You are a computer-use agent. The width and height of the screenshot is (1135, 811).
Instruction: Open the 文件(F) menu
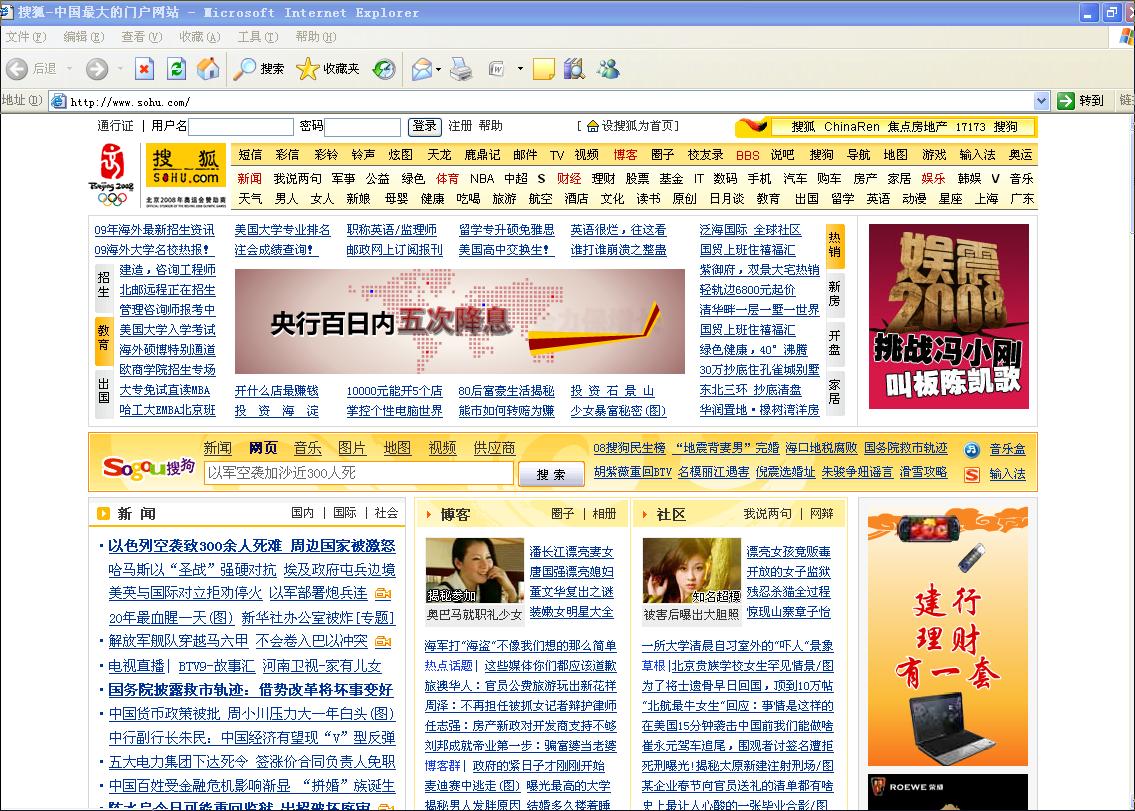click(x=26, y=36)
